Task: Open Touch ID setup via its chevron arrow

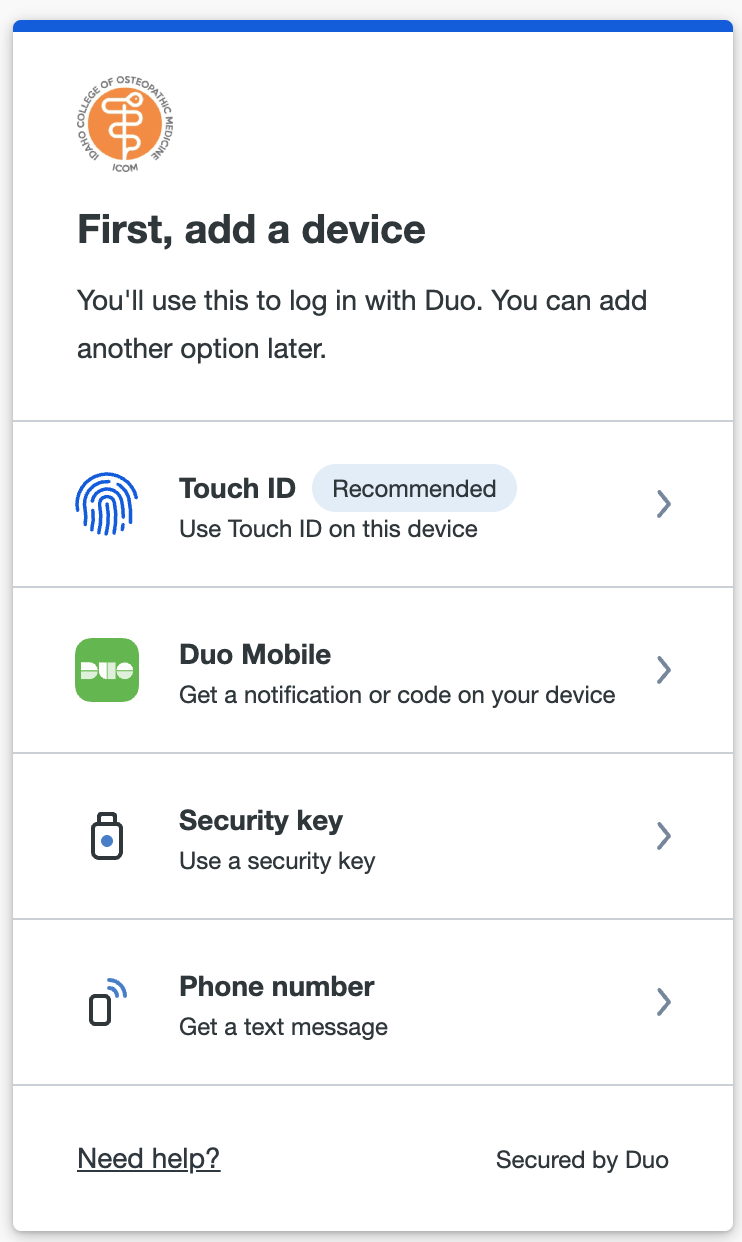Action: (x=663, y=504)
